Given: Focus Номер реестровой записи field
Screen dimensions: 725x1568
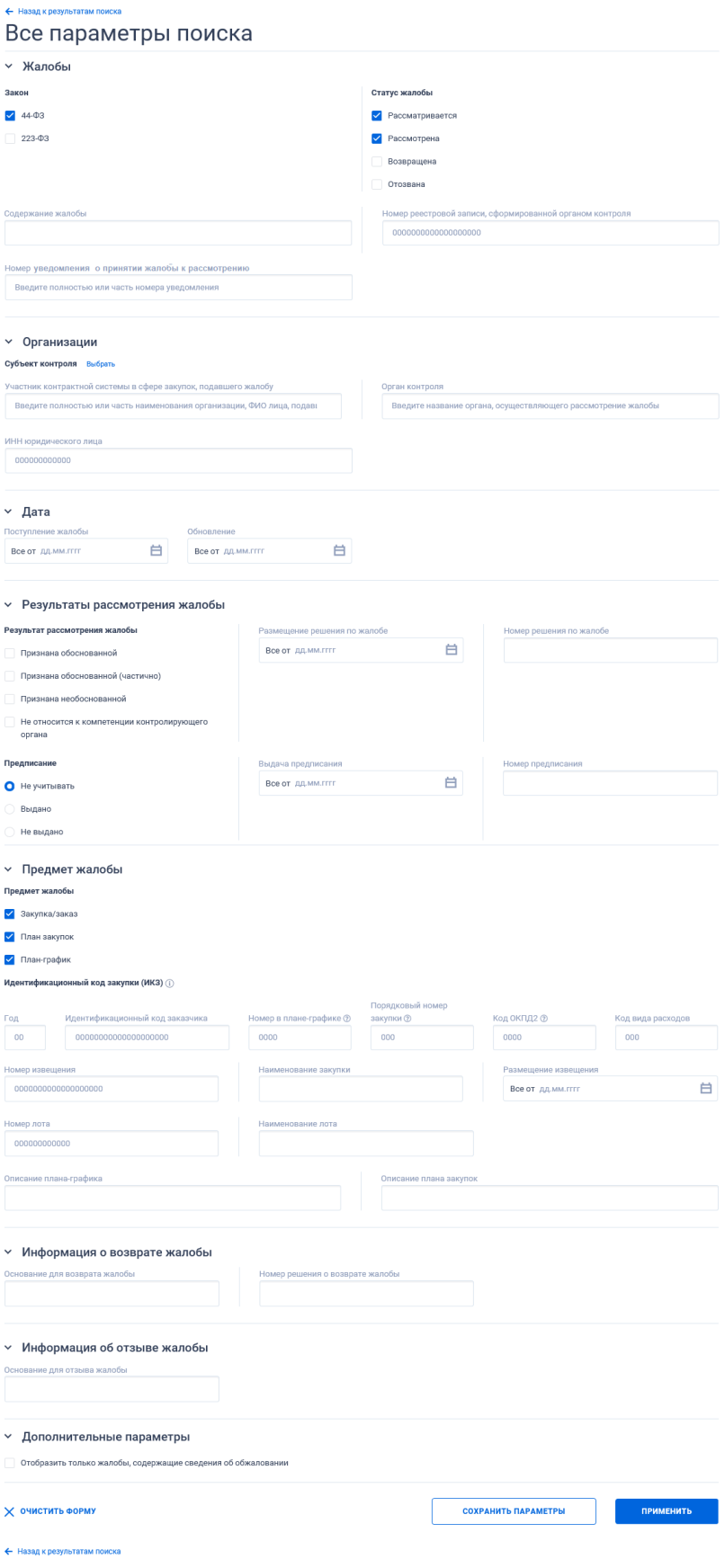Looking at the screenshot, I should pyautogui.click(x=550, y=233).
